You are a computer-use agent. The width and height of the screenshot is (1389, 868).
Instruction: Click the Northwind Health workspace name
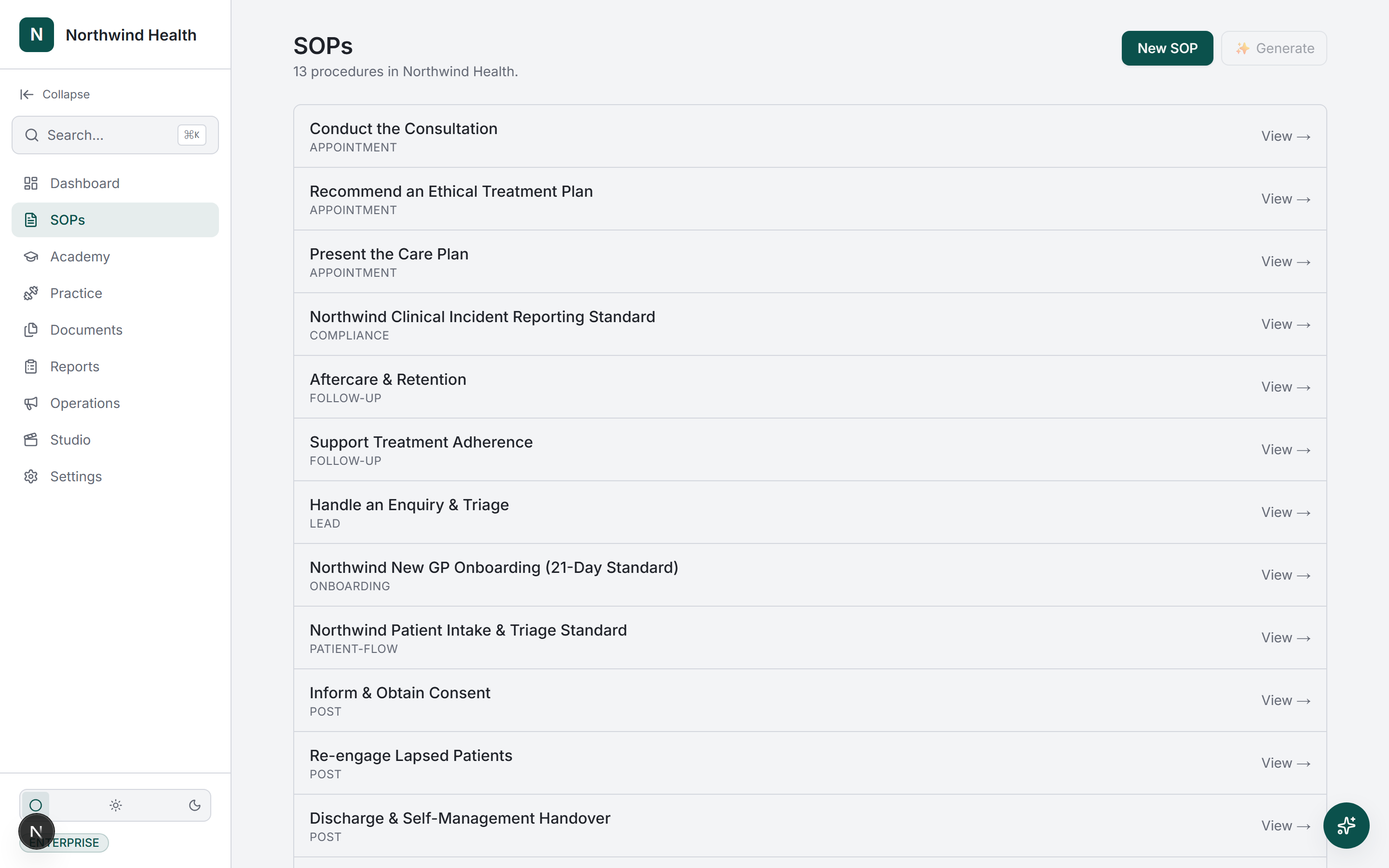(x=131, y=35)
